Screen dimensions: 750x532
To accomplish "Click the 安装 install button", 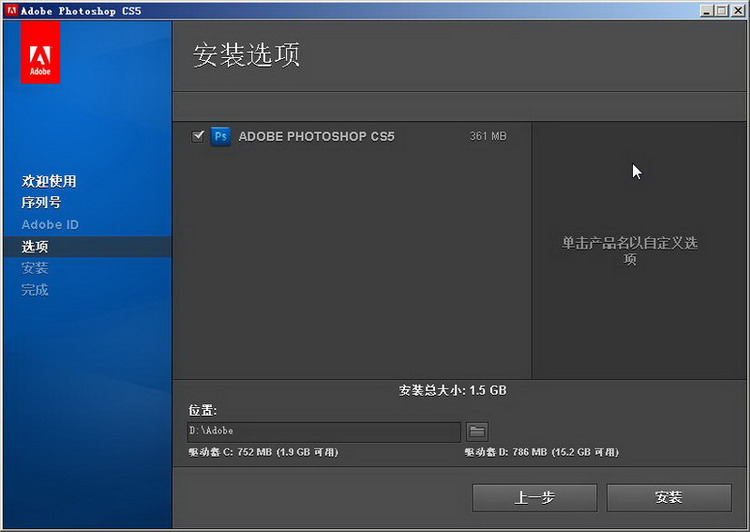I will tap(669, 498).
